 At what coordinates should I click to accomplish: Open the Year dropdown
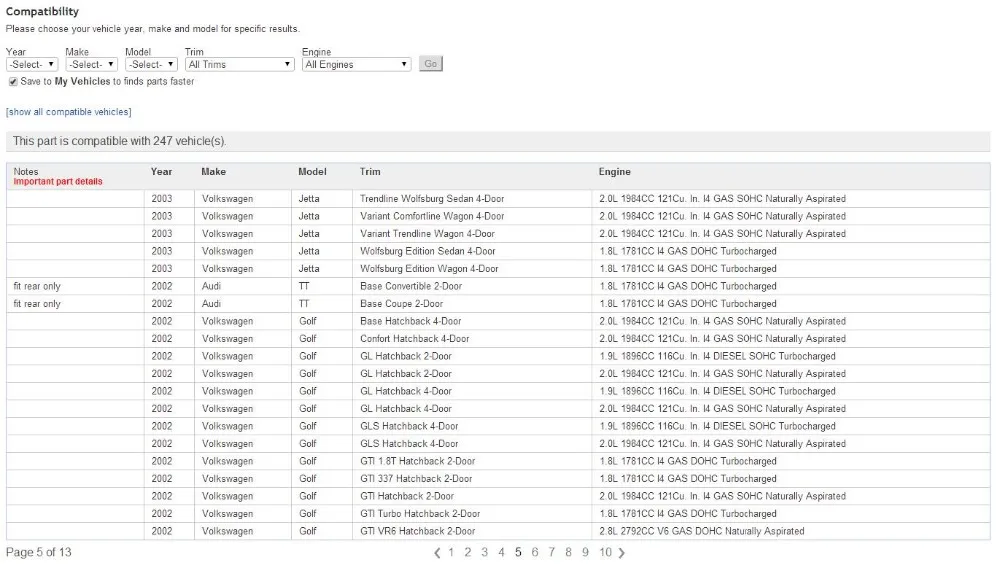(x=32, y=64)
